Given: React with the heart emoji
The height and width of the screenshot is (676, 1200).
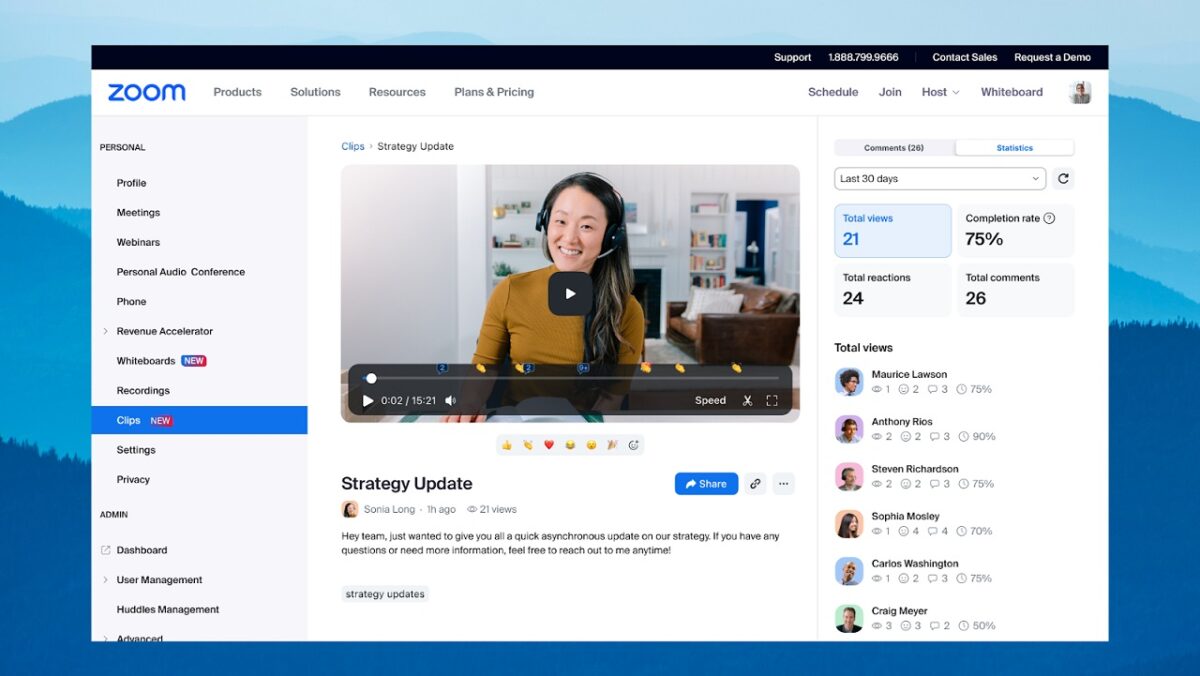Looking at the screenshot, I should click(547, 445).
